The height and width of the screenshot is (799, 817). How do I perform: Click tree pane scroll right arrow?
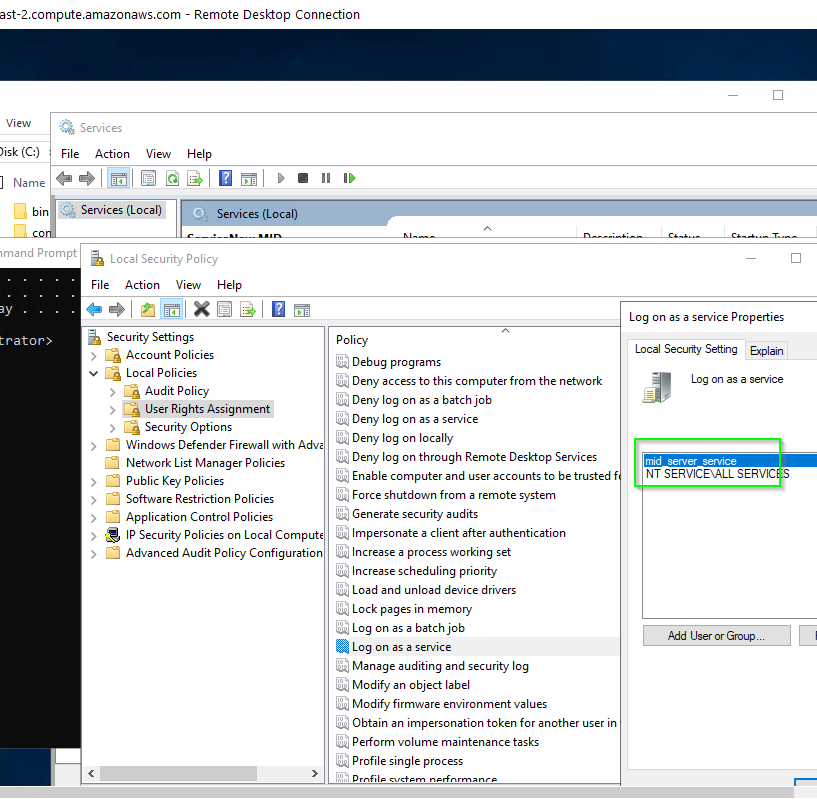coord(314,773)
